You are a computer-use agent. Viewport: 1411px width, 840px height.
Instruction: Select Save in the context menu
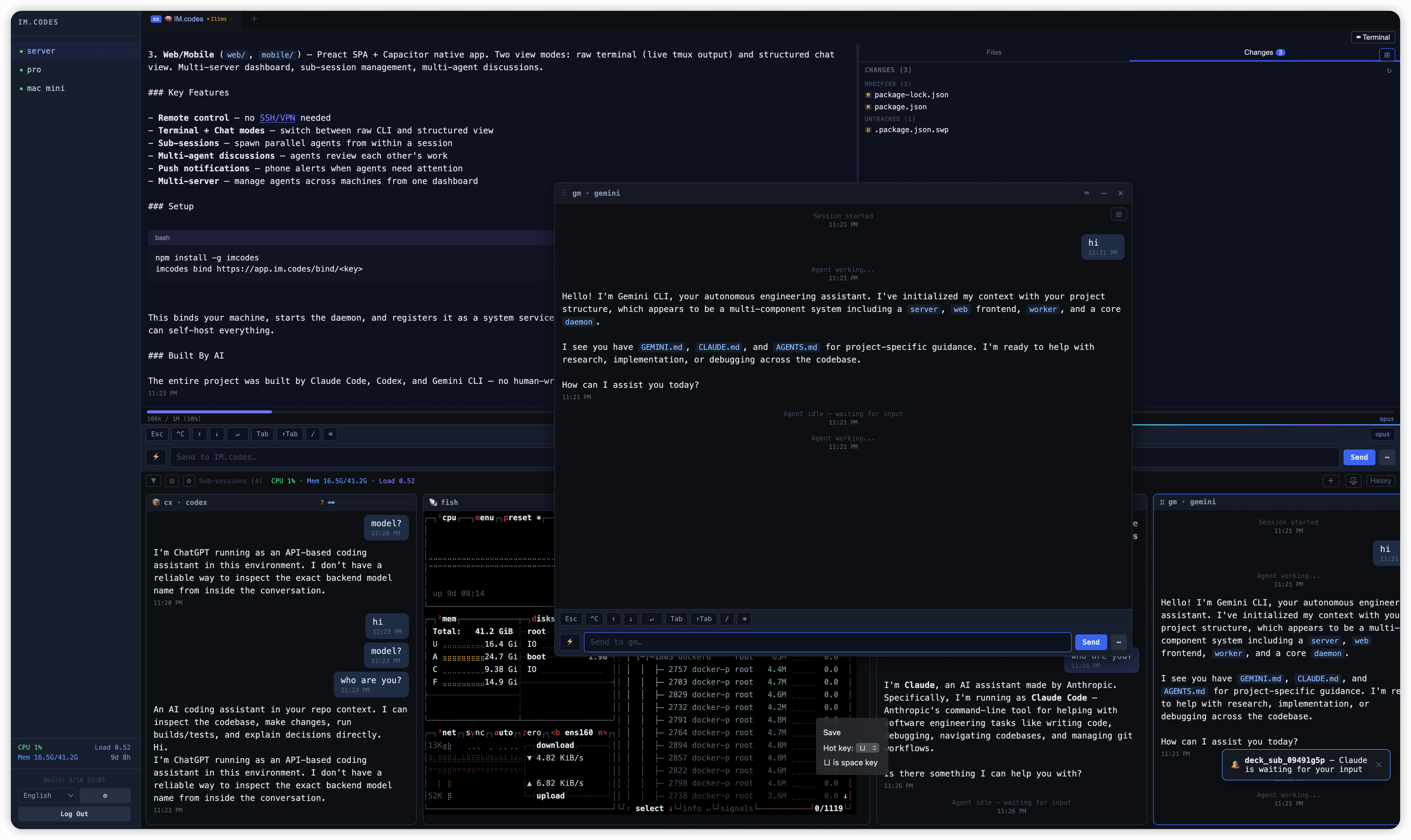tap(831, 733)
